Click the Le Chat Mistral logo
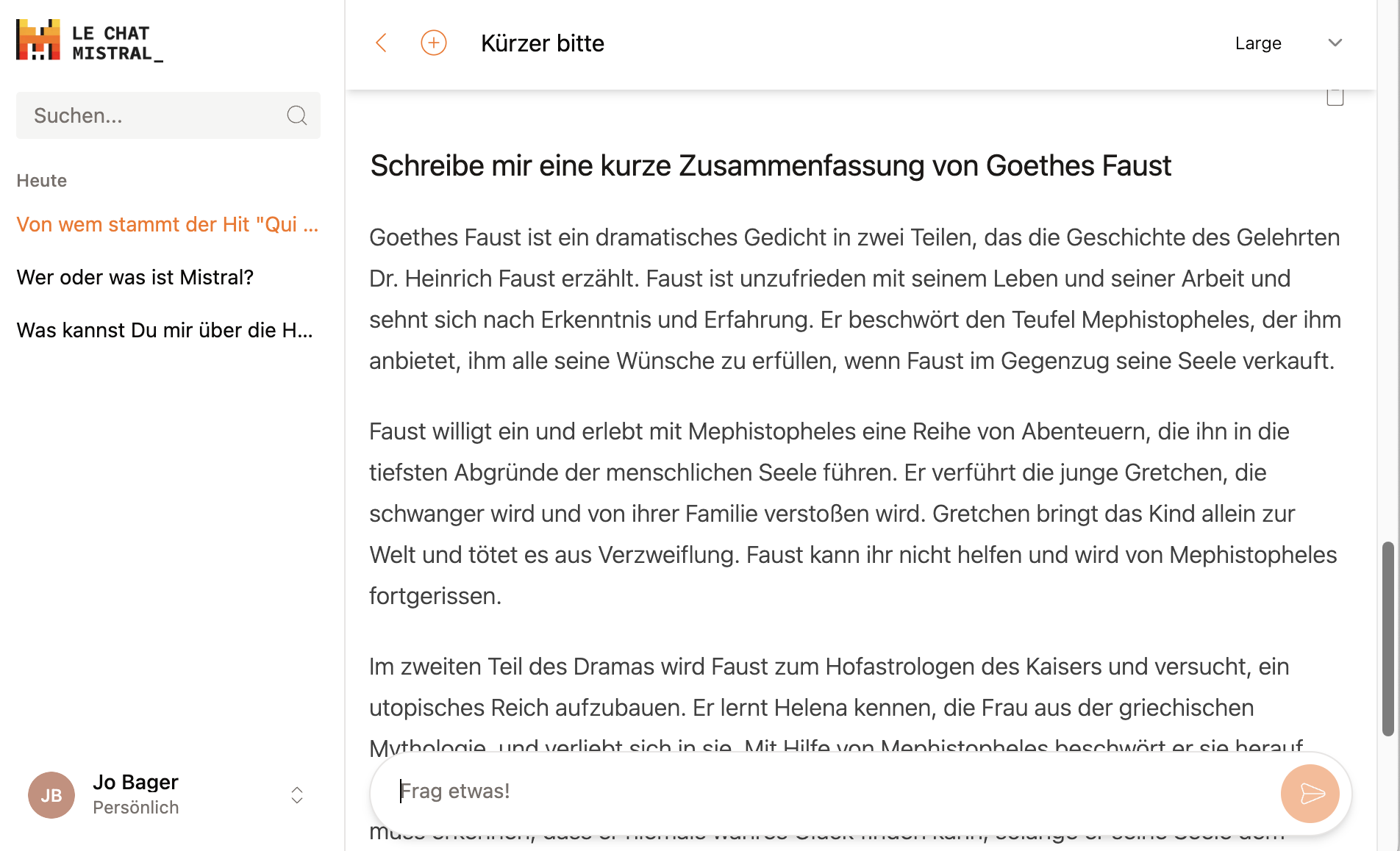Viewport: 1400px width, 851px height. [x=89, y=41]
